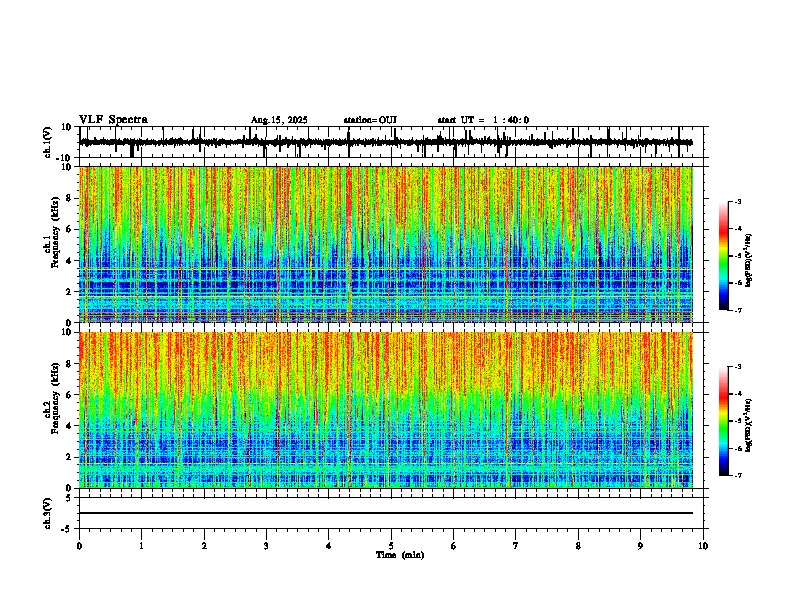Click the 8 kHz tick label on ch.1 spectrogram

(70, 198)
